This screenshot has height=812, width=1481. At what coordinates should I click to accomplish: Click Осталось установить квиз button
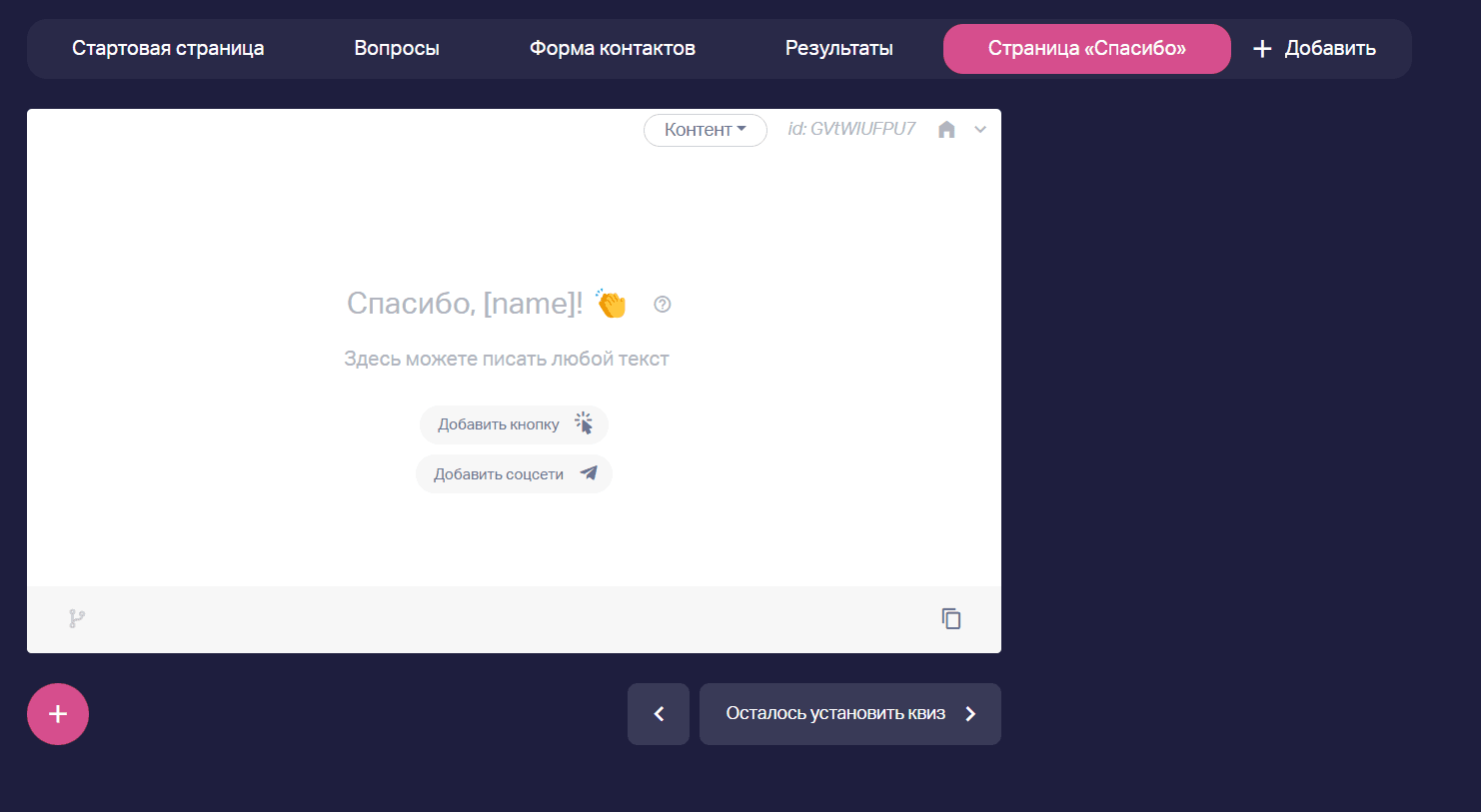849,714
